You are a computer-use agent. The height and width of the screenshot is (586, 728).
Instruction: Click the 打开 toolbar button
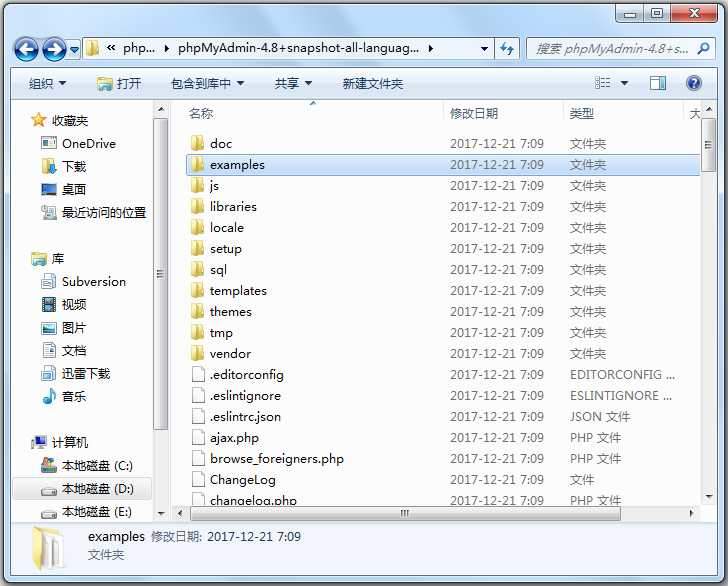pos(119,84)
